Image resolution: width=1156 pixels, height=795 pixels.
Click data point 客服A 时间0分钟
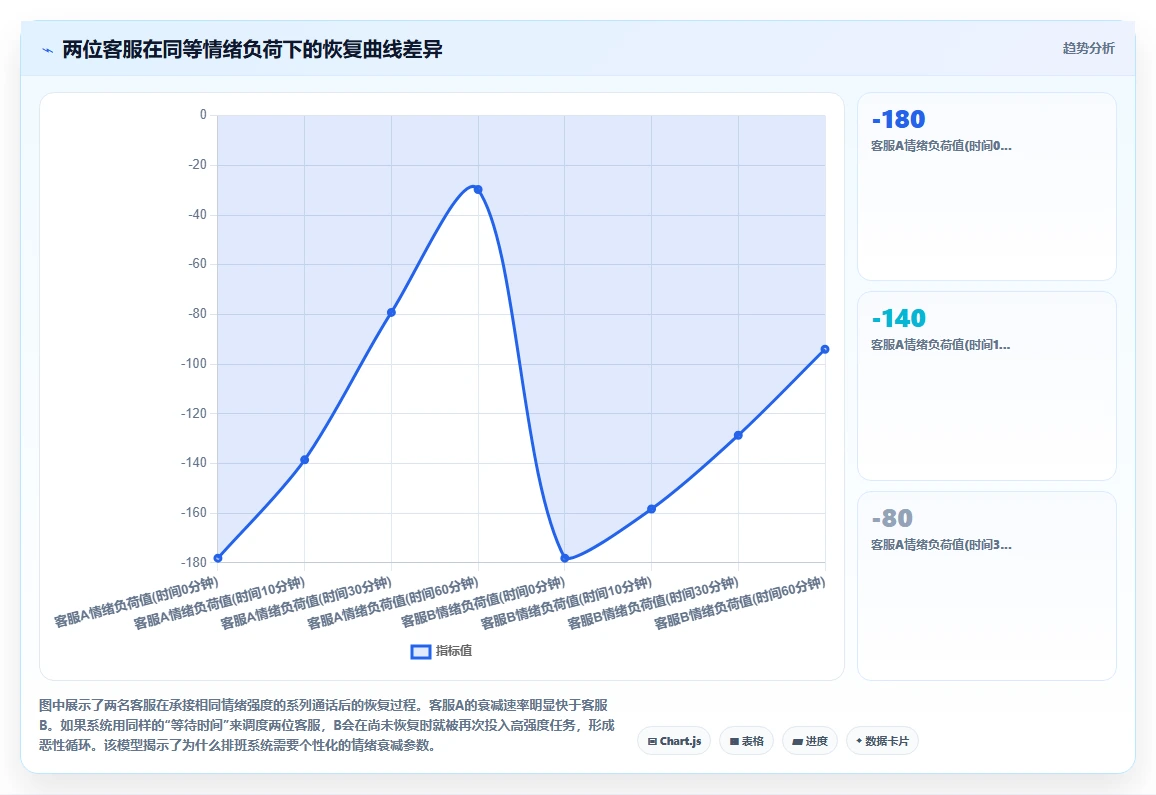(217, 558)
